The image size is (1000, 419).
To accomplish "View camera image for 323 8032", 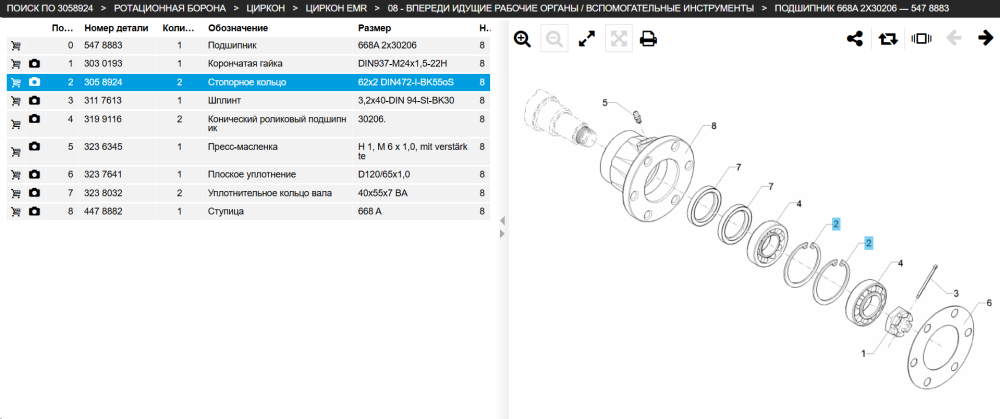I will click(34, 193).
